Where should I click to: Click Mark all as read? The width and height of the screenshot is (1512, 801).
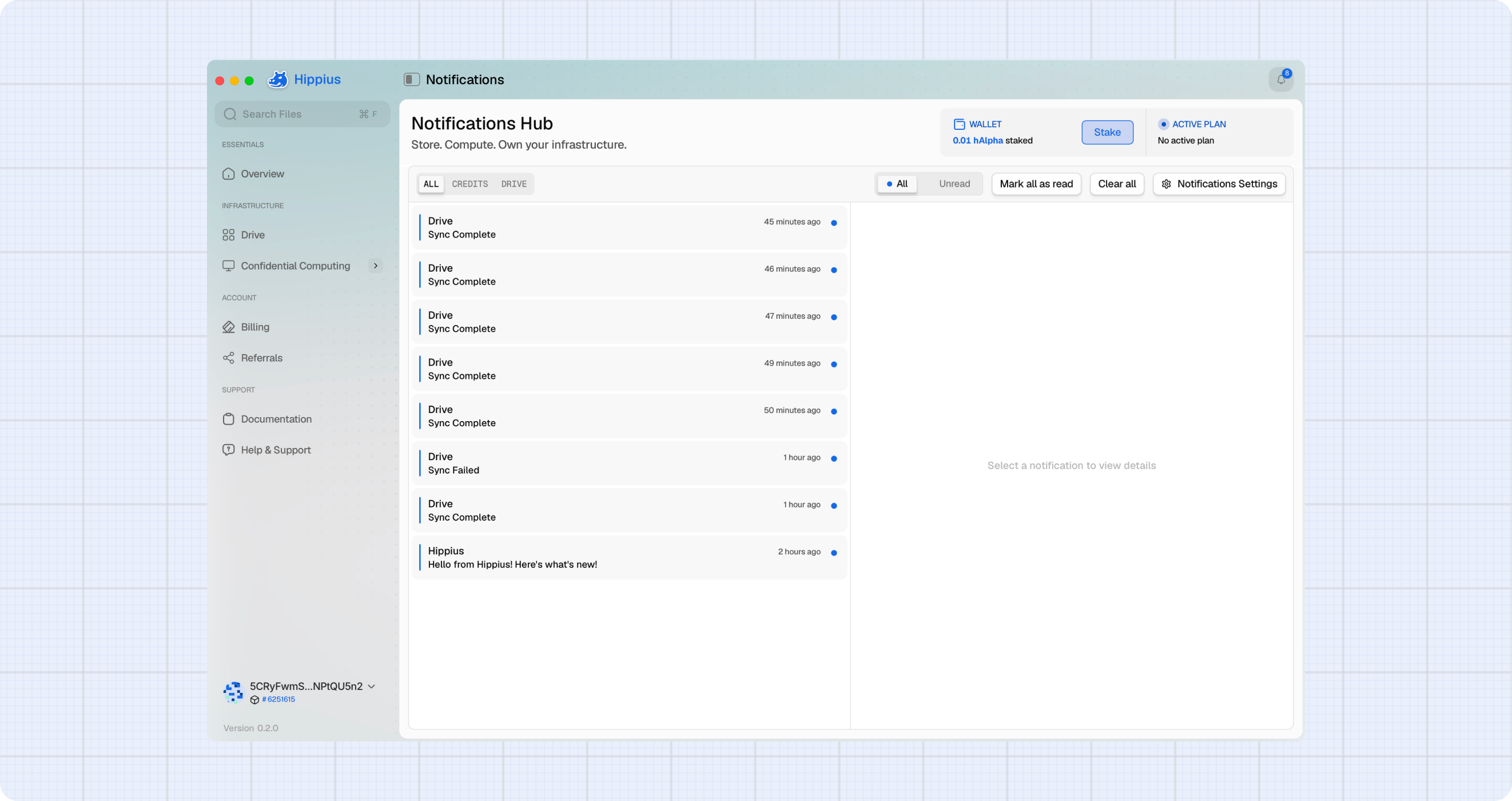(x=1036, y=184)
